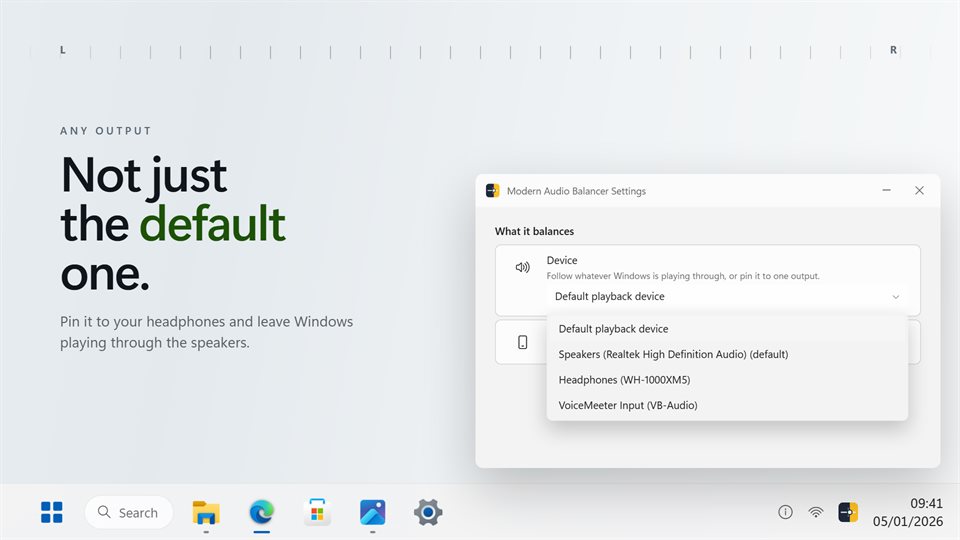The height and width of the screenshot is (540, 960).
Task: Click the speaker icon in Device card
Action: coord(522,267)
